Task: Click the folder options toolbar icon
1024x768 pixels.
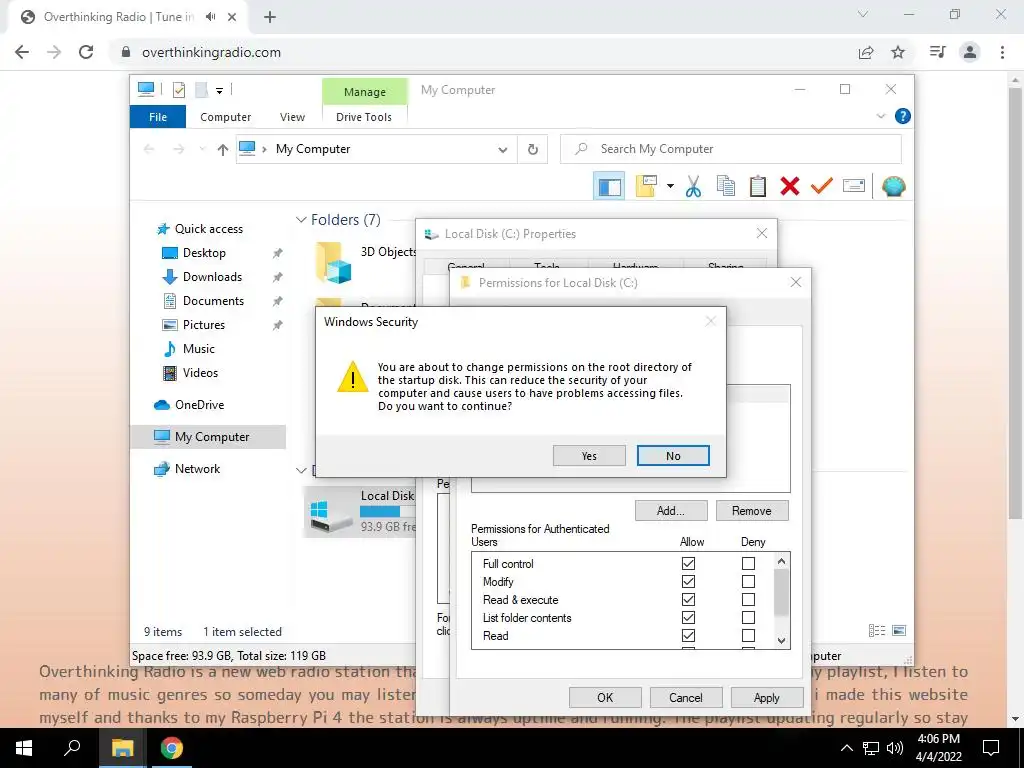Action: pos(647,187)
